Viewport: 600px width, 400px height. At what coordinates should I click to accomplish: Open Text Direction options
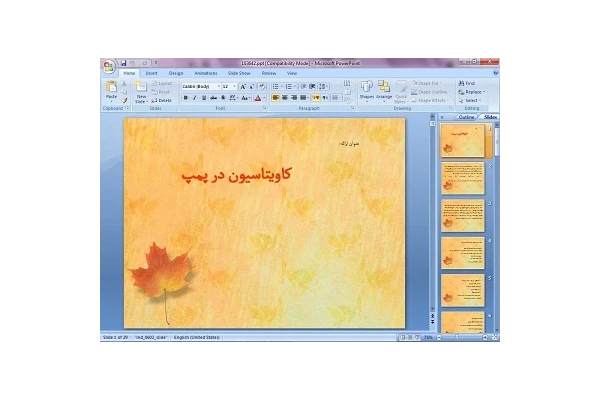[347, 83]
